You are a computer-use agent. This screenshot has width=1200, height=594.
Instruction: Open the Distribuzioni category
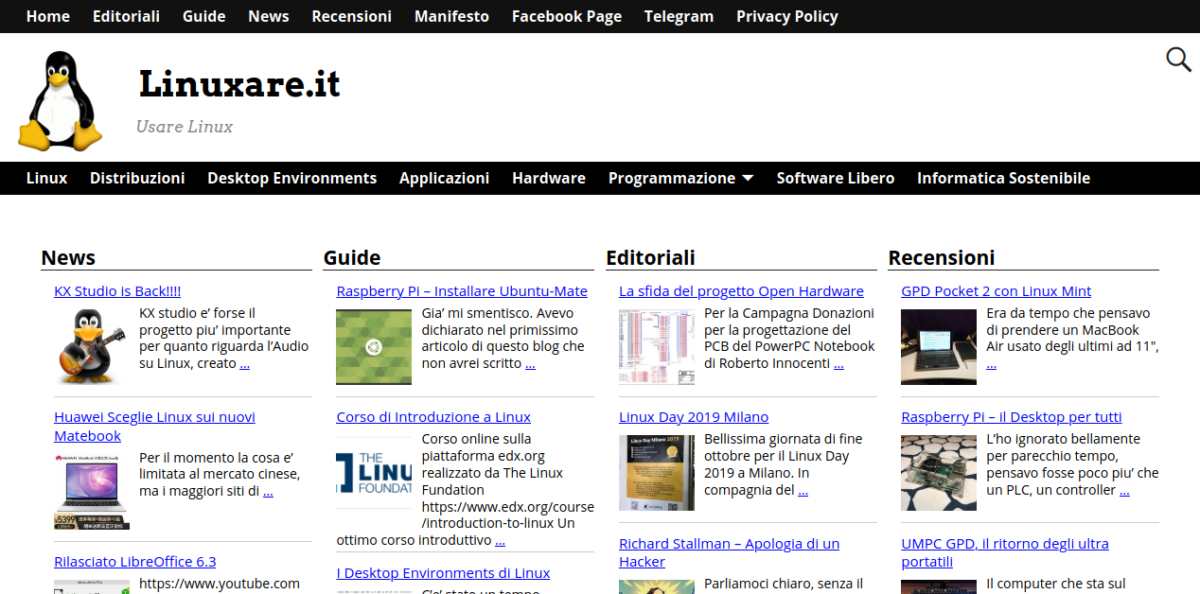pos(137,178)
